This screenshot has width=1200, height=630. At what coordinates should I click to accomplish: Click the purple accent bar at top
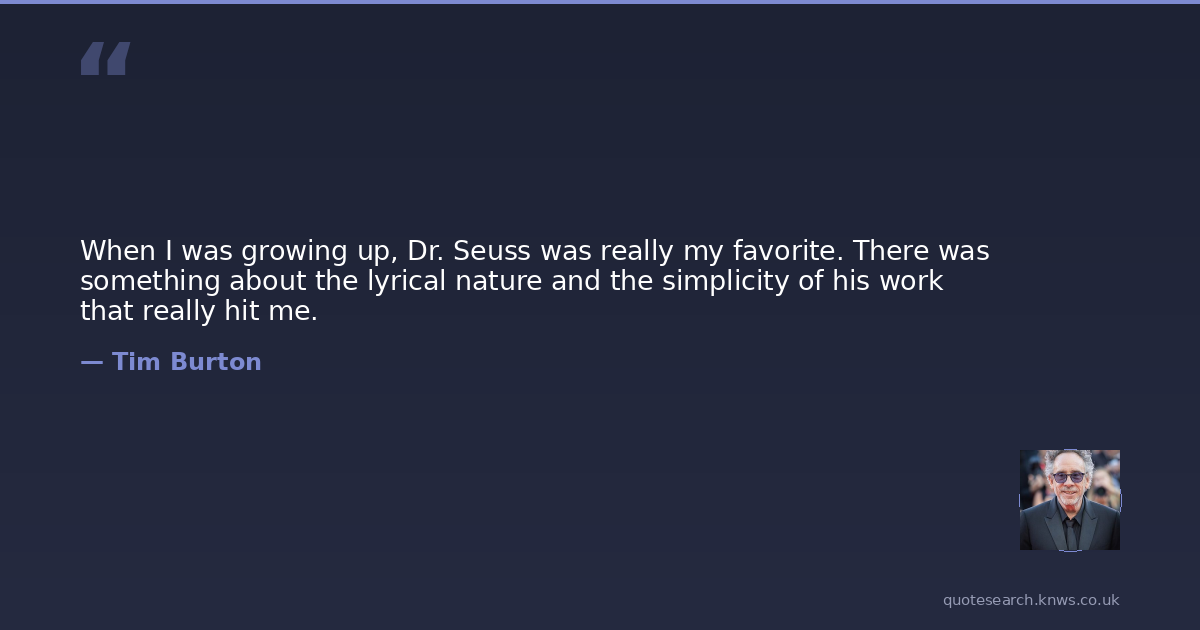tap(600, 2)
